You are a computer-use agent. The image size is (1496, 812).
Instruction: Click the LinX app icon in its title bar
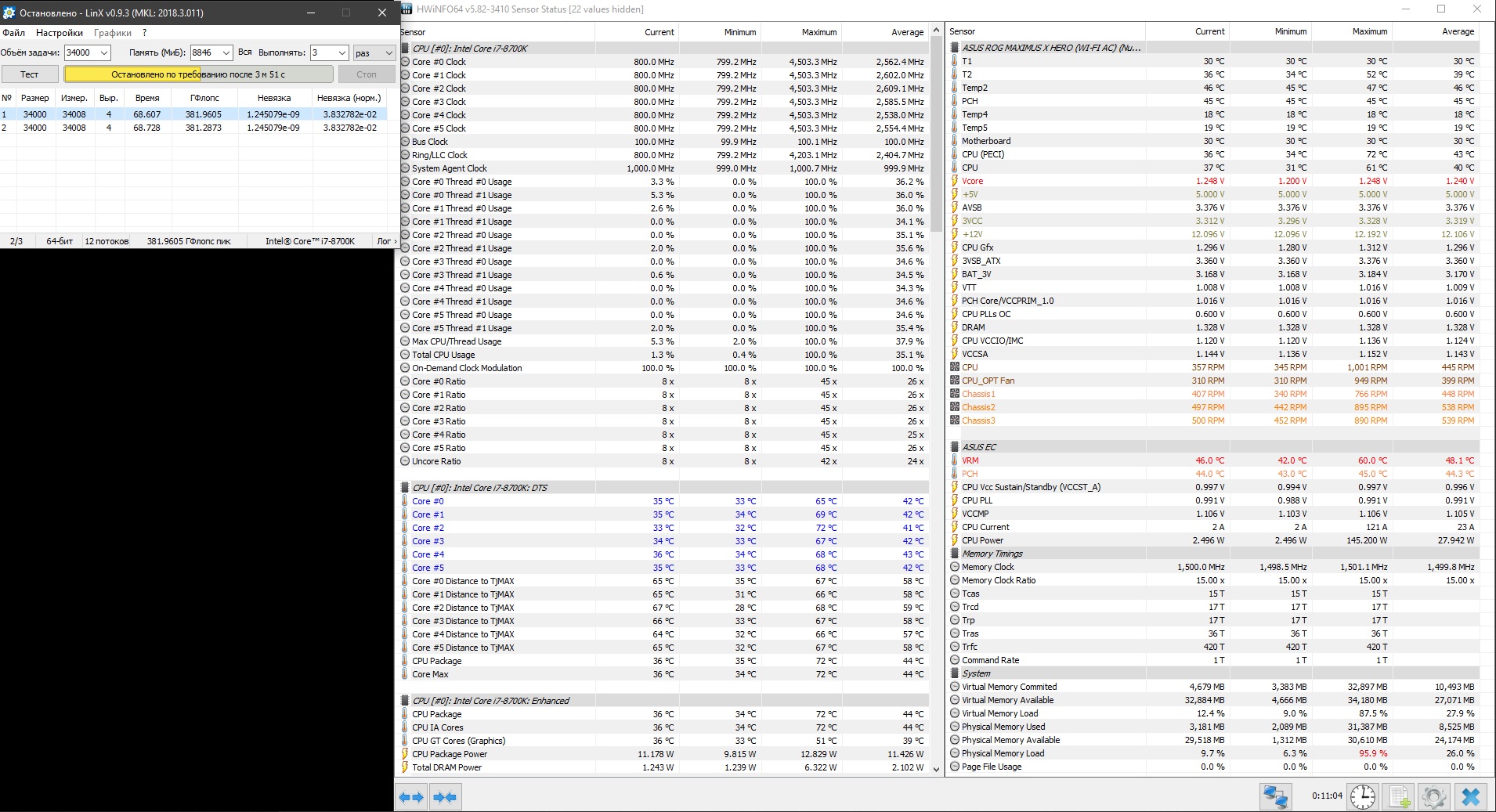tap(9, 13)
